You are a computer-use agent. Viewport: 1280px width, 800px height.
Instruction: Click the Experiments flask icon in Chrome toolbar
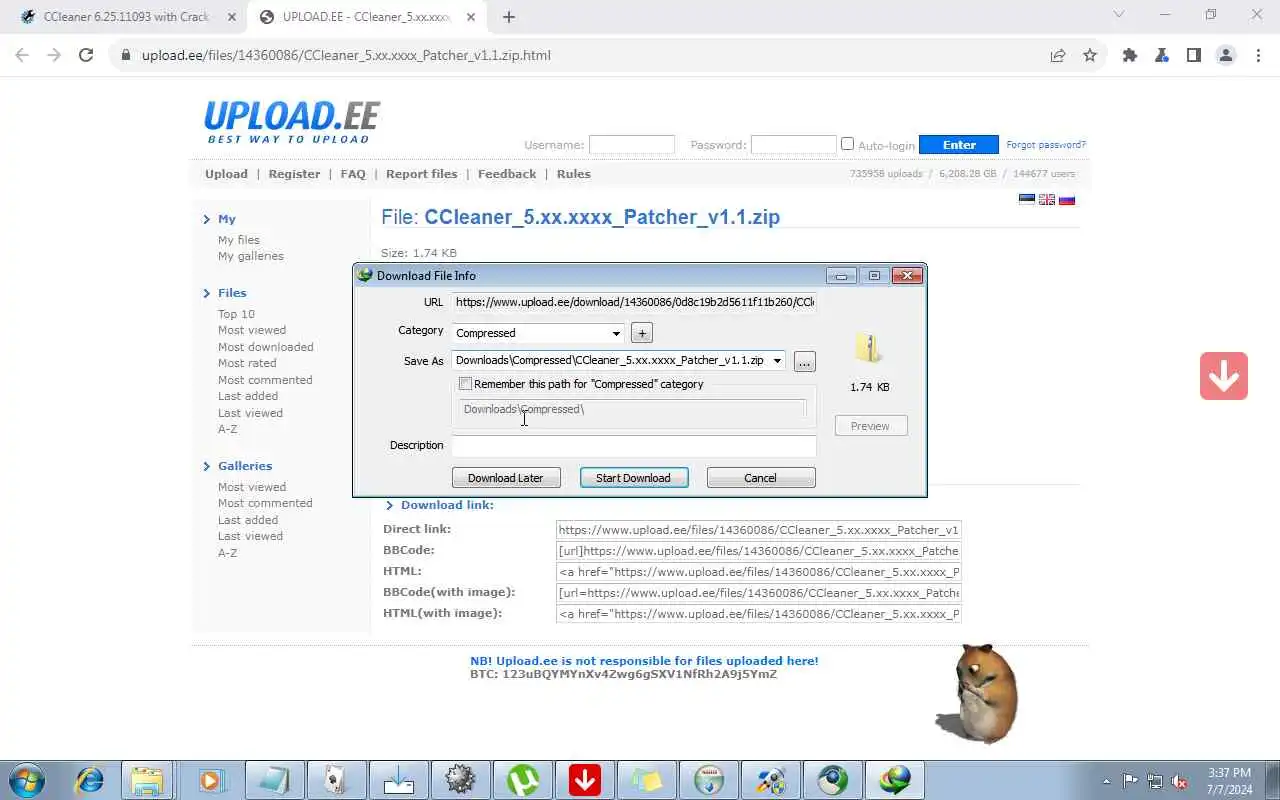click(1162, 55)
